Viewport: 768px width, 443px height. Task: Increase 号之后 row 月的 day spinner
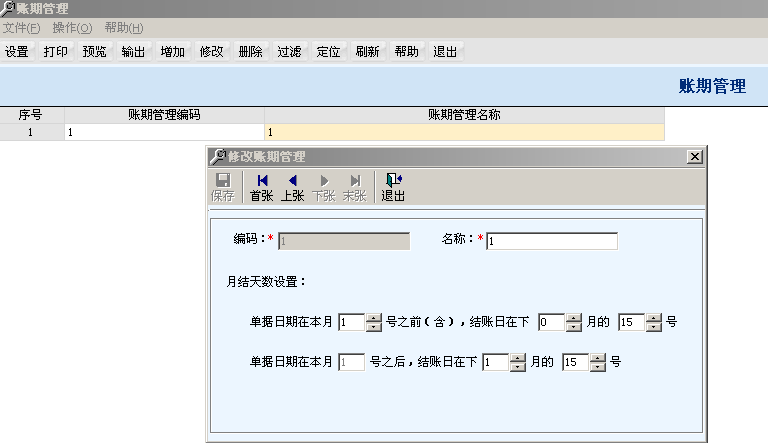tap(598, 358)
